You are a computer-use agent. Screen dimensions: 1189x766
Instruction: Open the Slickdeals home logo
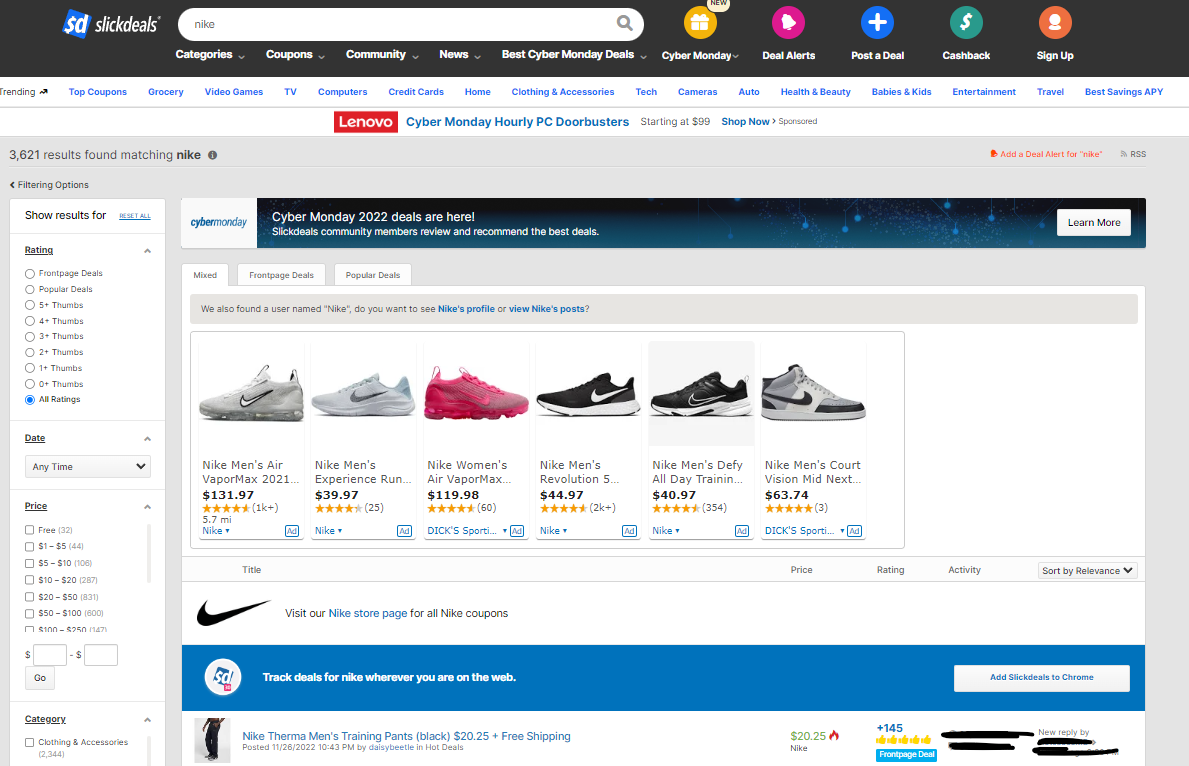[111, 24]
